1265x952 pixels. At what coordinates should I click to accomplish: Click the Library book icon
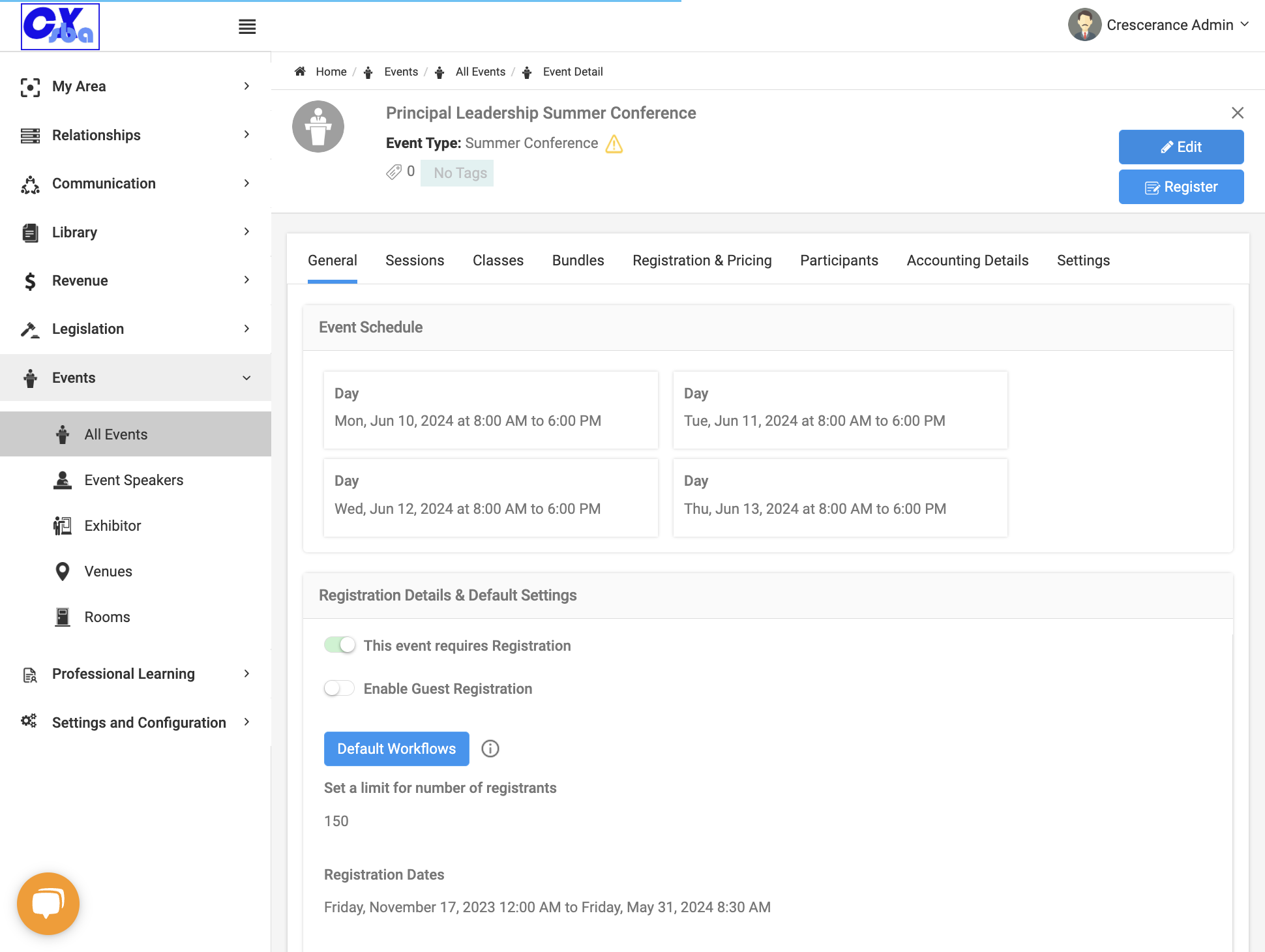click(30, 233)
